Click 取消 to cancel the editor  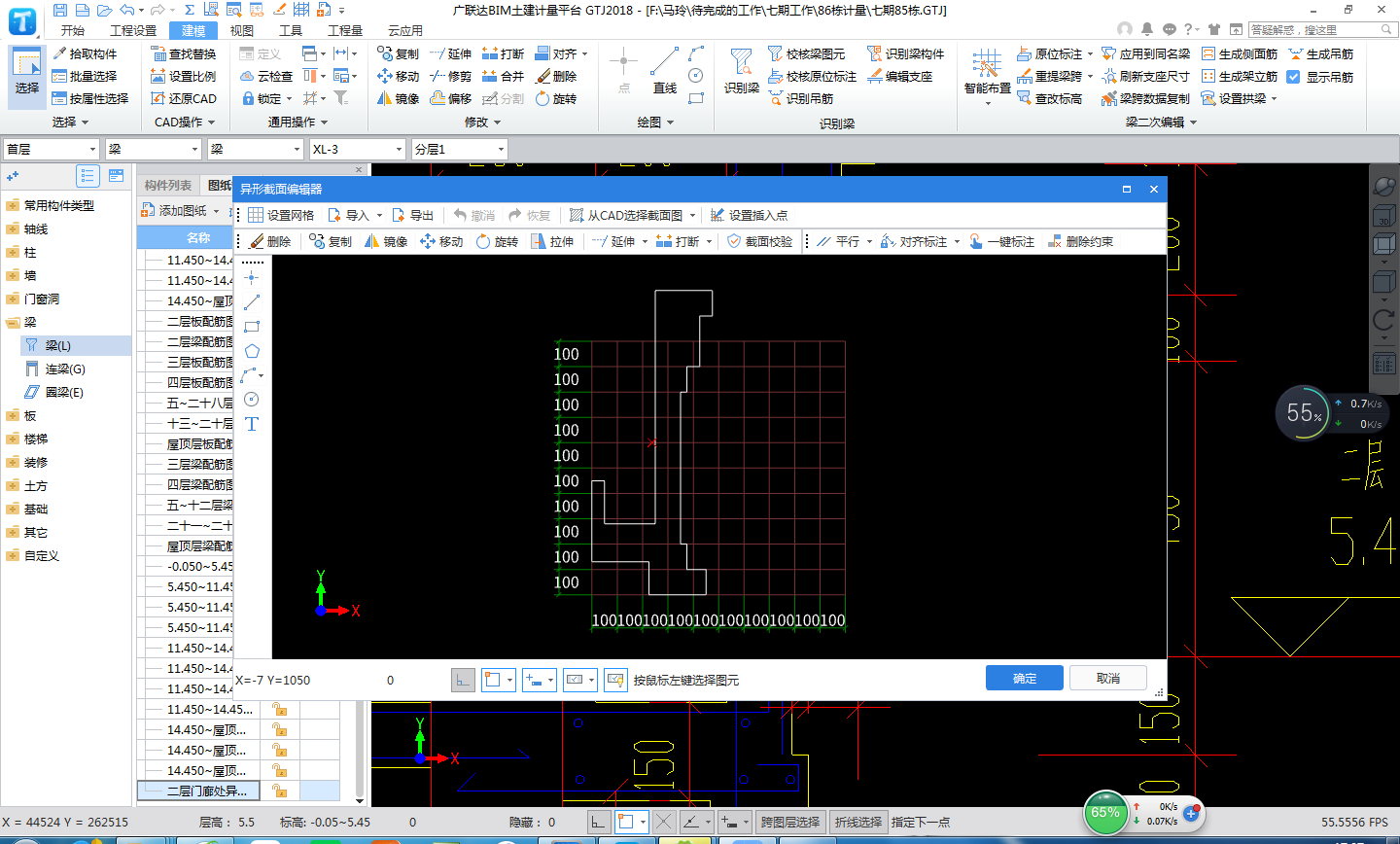(1108, 678)
